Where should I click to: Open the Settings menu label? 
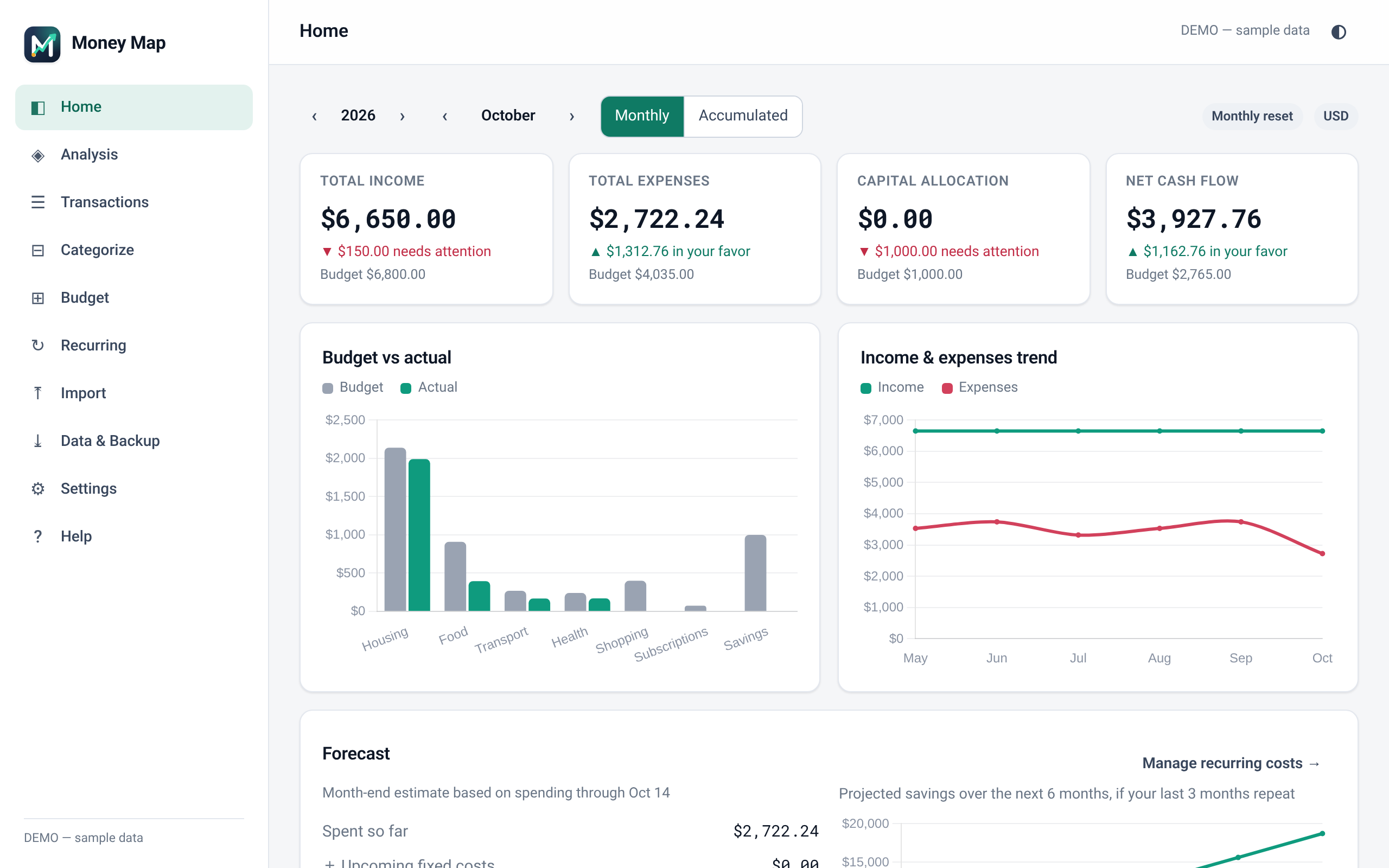[x=88, y=489]
